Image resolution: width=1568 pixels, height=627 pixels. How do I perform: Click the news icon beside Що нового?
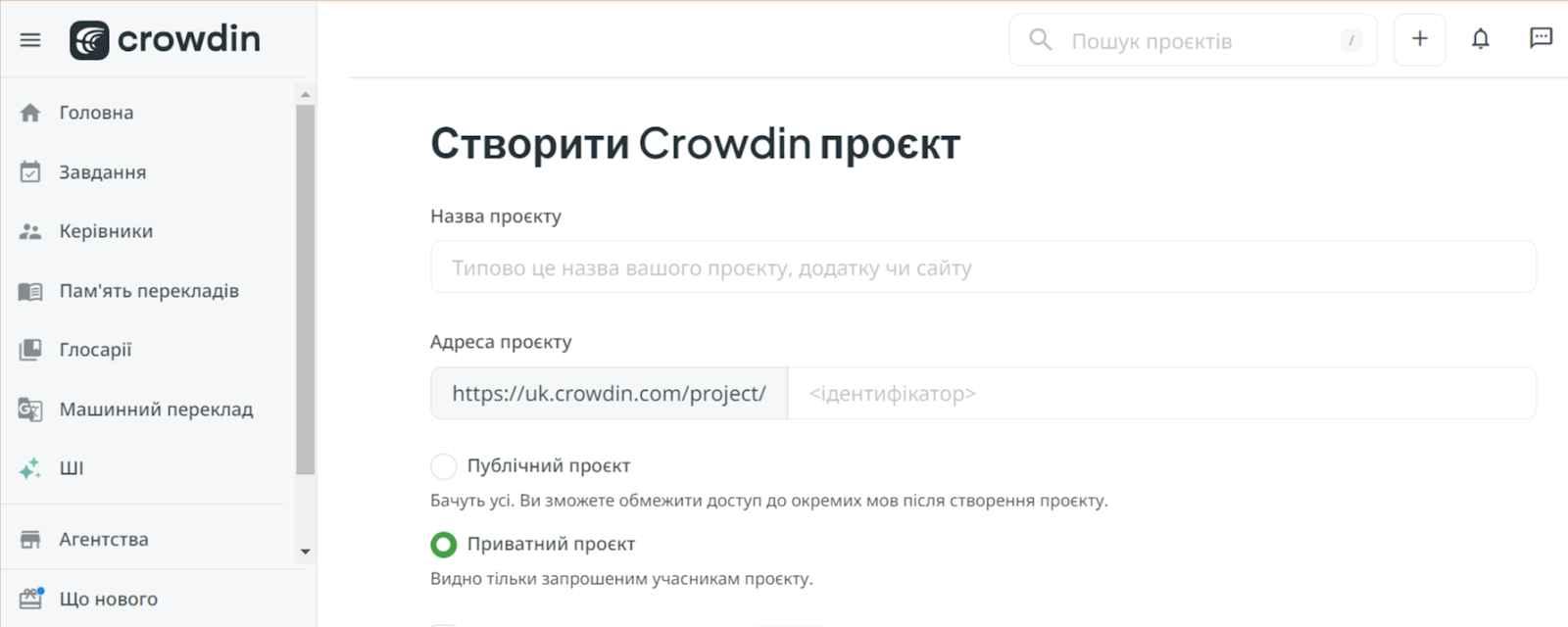31,599
